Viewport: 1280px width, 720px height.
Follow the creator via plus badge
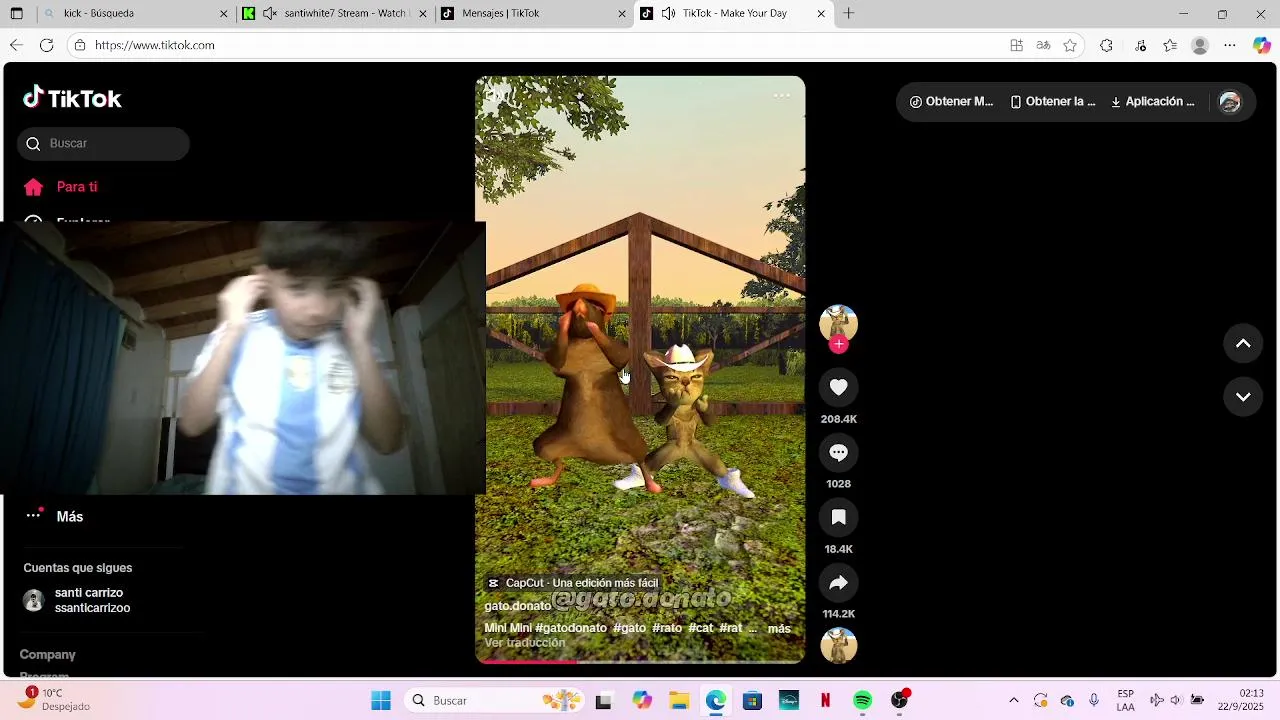(x=838, y=344)
